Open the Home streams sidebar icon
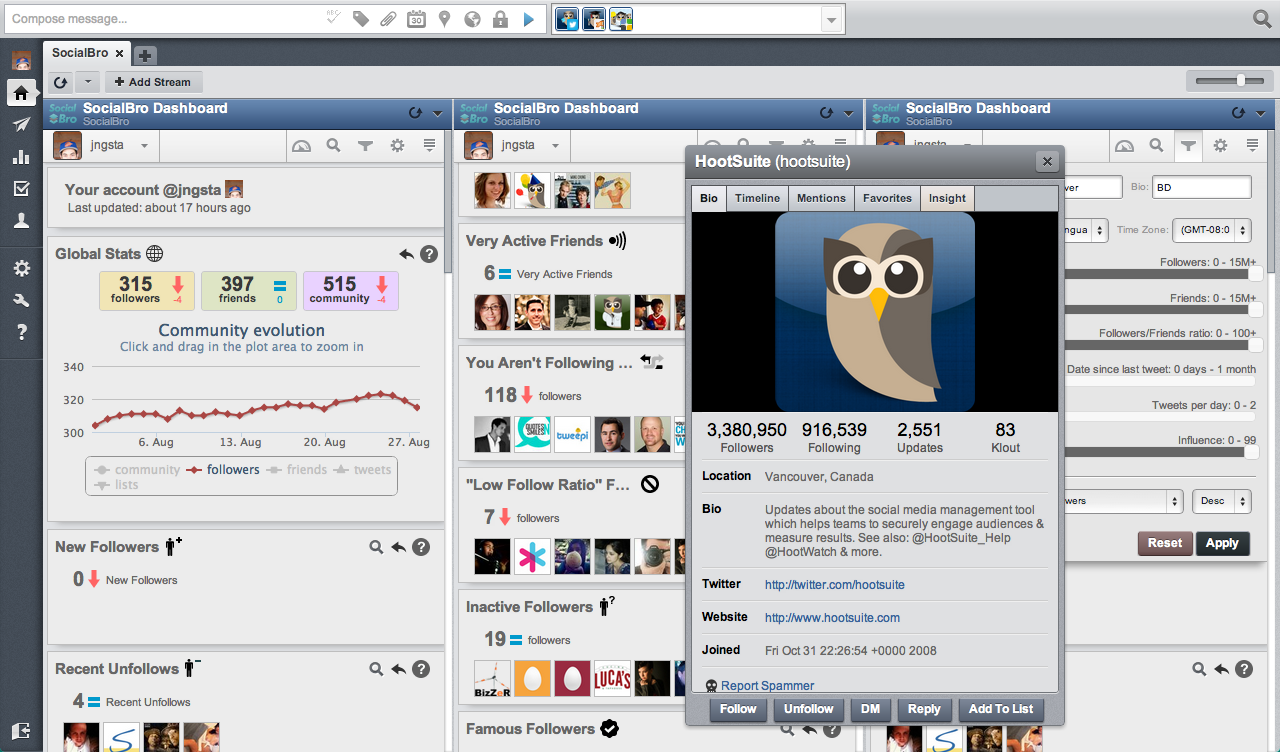 [21, 93]
